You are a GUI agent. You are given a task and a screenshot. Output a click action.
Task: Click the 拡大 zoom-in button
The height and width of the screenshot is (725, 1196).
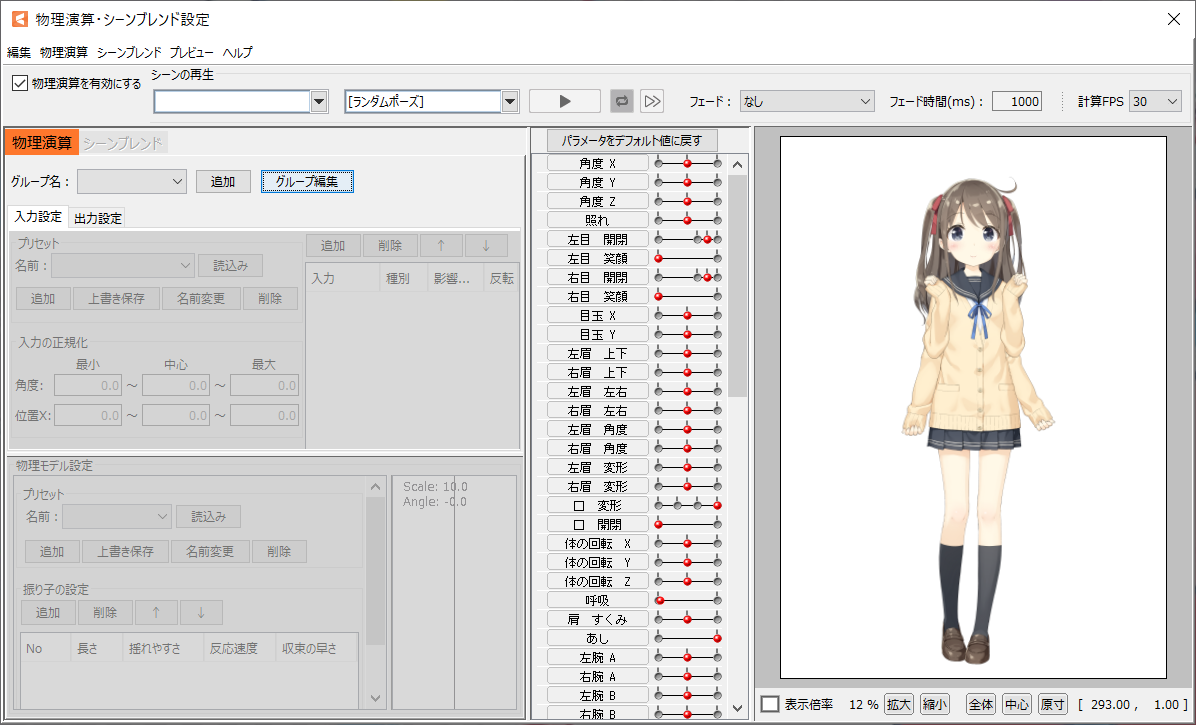pos(899,704)
